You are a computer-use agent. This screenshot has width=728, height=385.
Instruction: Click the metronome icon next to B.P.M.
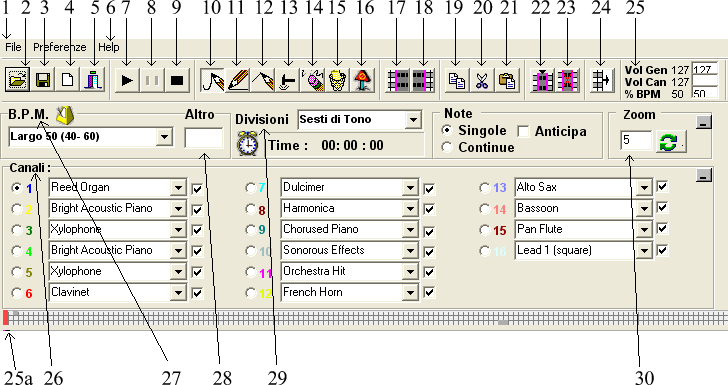[x=65, y=115]
